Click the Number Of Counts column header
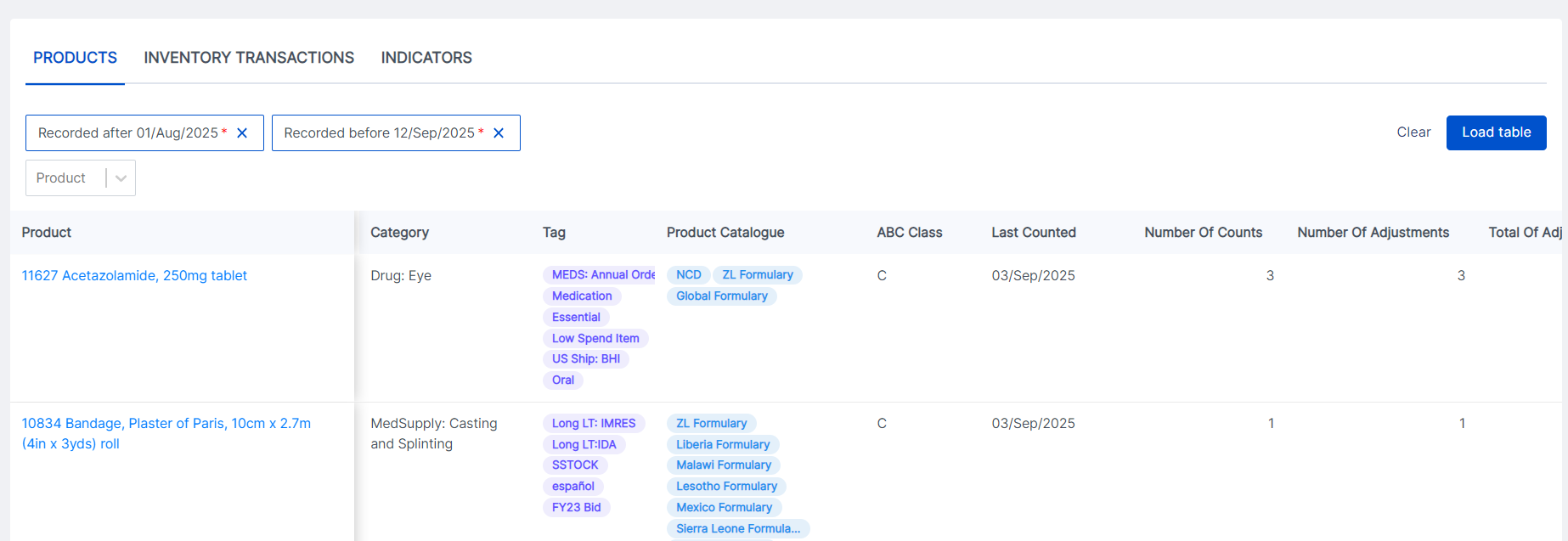This screenshot has height=541, width=1568. coord(1203,233)
